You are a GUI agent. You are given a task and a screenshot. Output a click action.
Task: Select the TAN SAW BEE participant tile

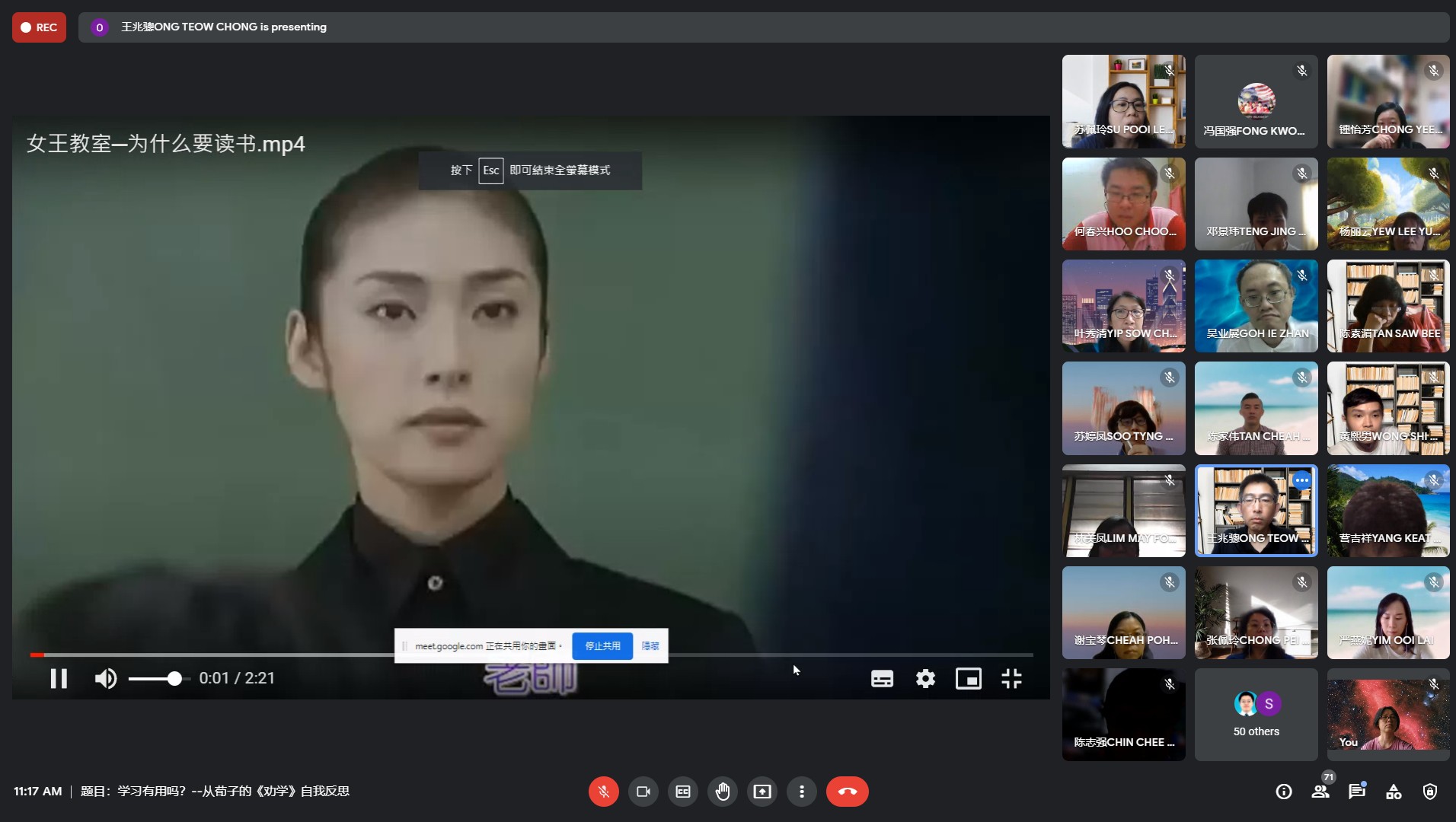click(1388, 306)
